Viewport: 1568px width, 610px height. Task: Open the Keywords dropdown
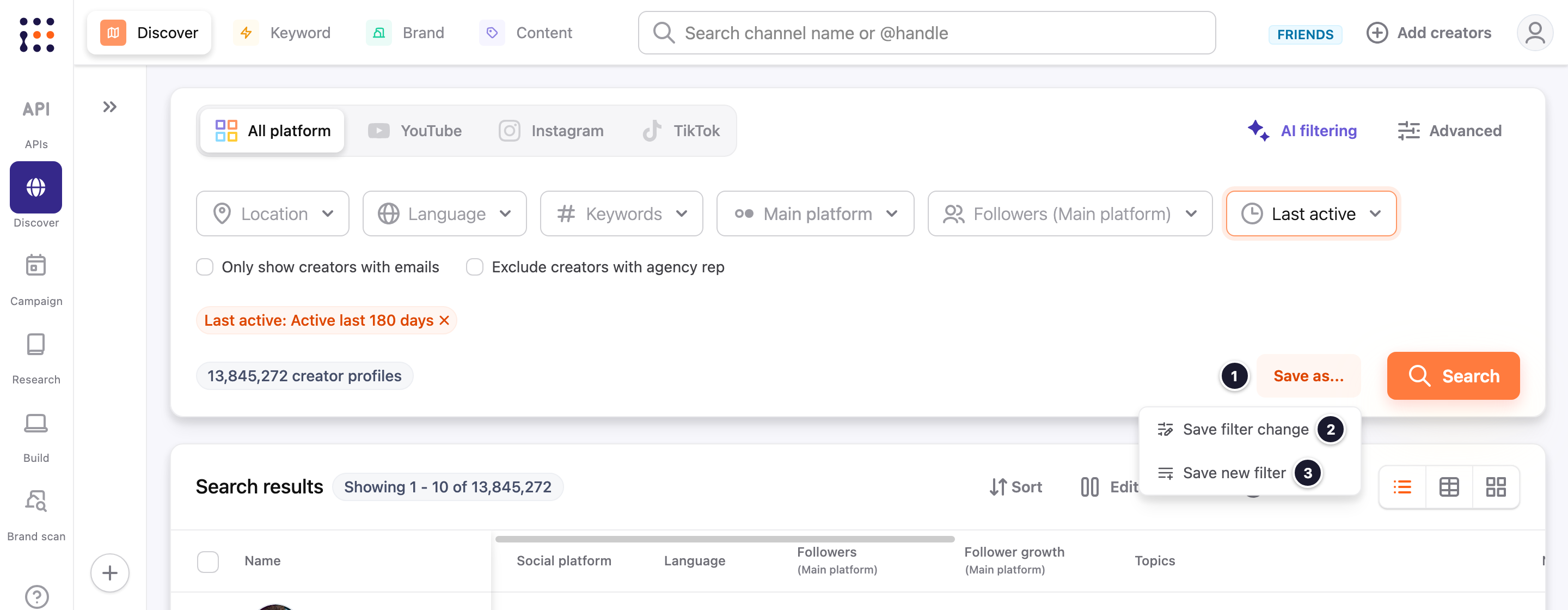[621, 213]
